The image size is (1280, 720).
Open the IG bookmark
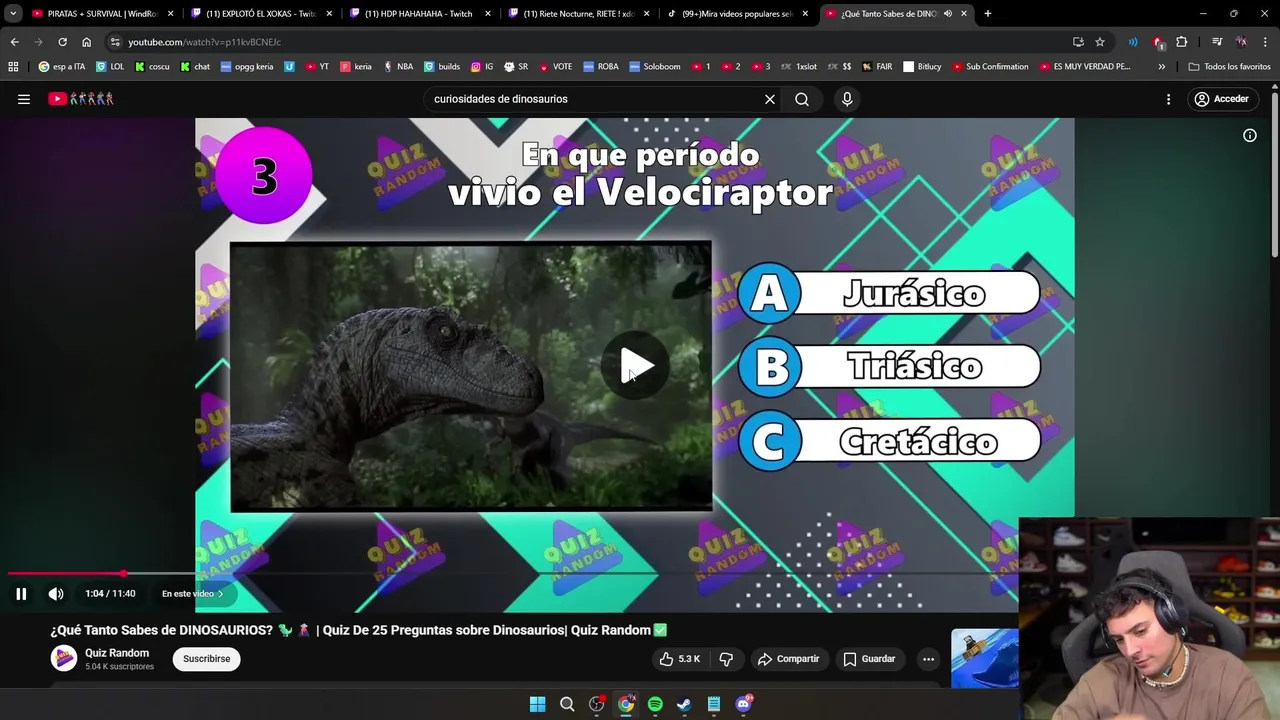(x=482, y=67)
